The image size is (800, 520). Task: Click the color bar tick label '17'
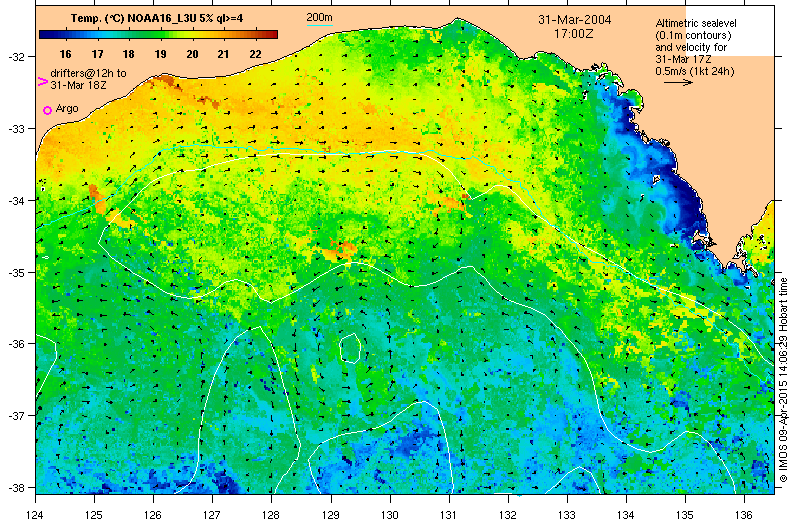click(97, 54)
